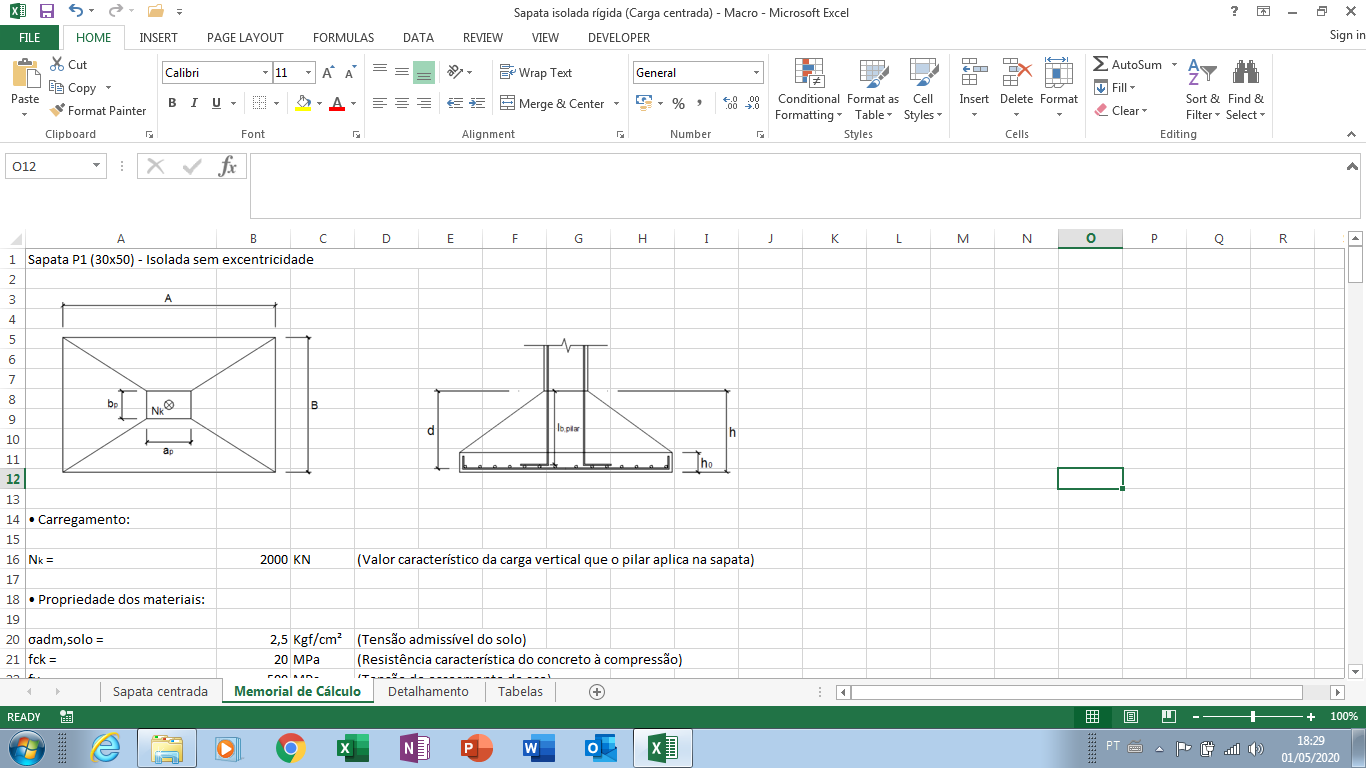Open the font name dropdown showing Calibri
The image size is (1366, 768).
(x=217, y=73)
